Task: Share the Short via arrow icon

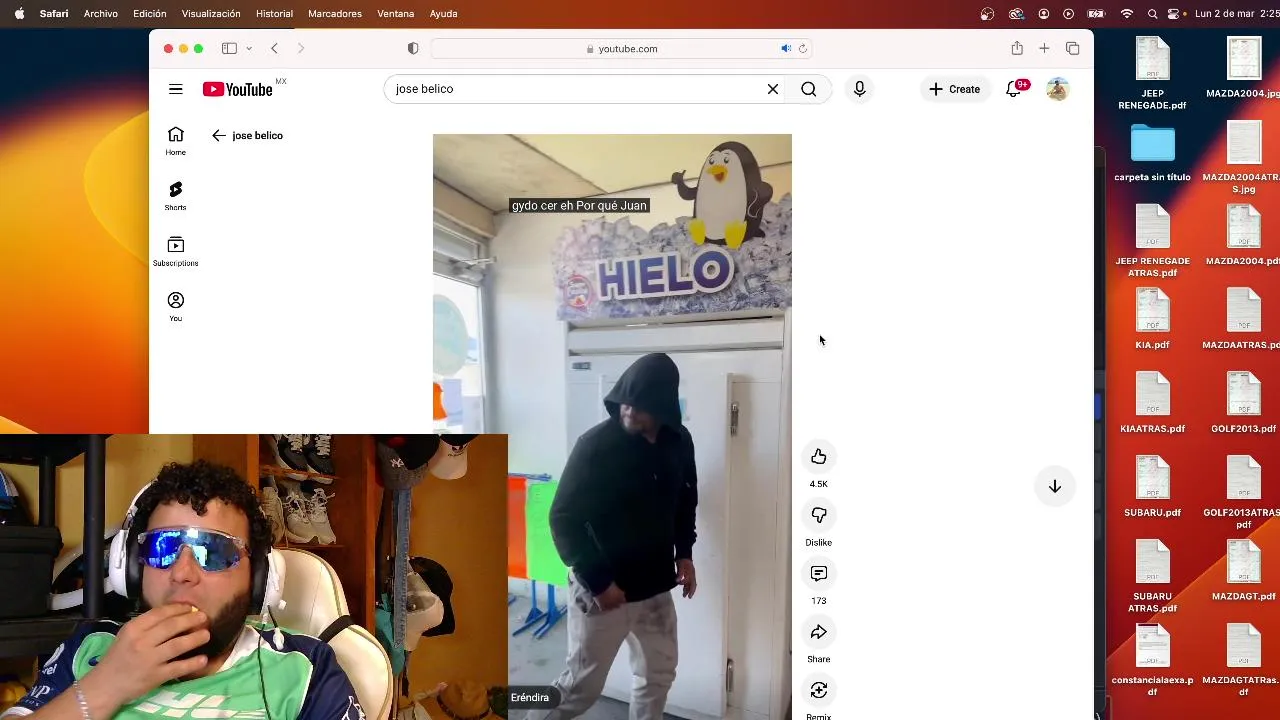Action: coord(819,632)
